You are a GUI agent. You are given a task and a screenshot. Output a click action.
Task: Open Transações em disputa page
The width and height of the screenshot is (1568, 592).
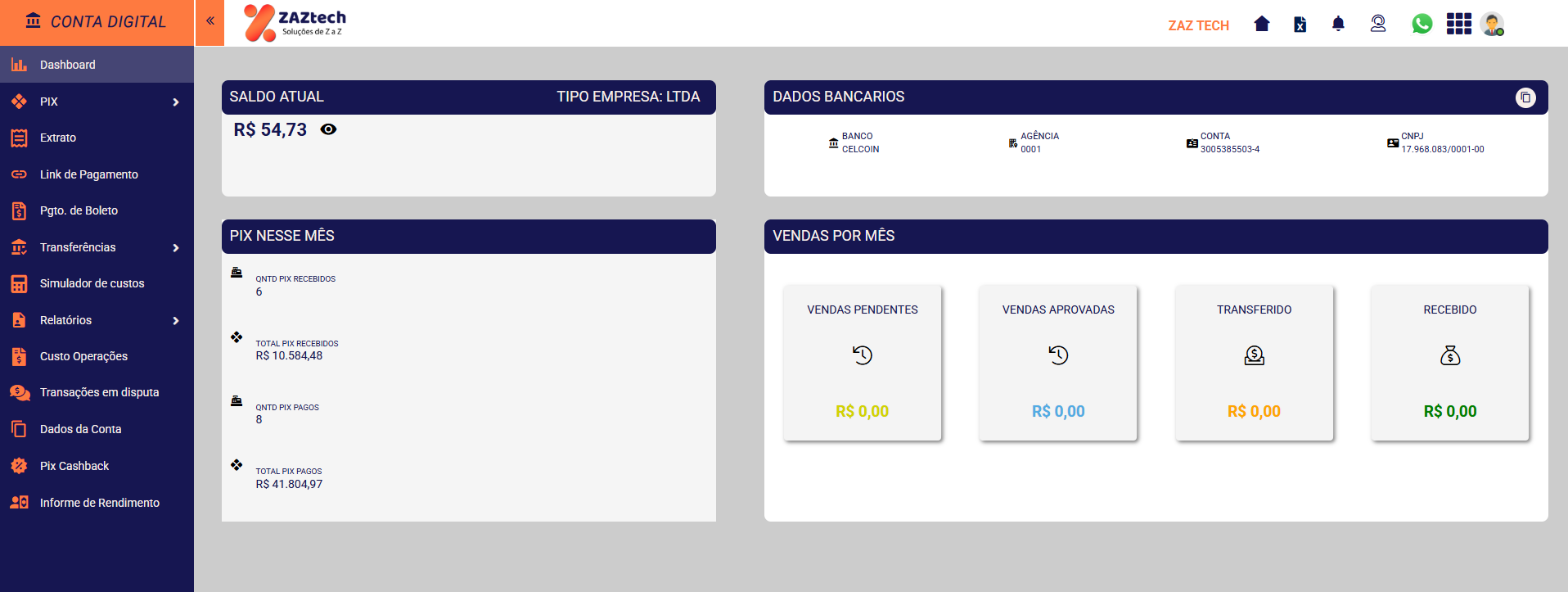(97, 392)
